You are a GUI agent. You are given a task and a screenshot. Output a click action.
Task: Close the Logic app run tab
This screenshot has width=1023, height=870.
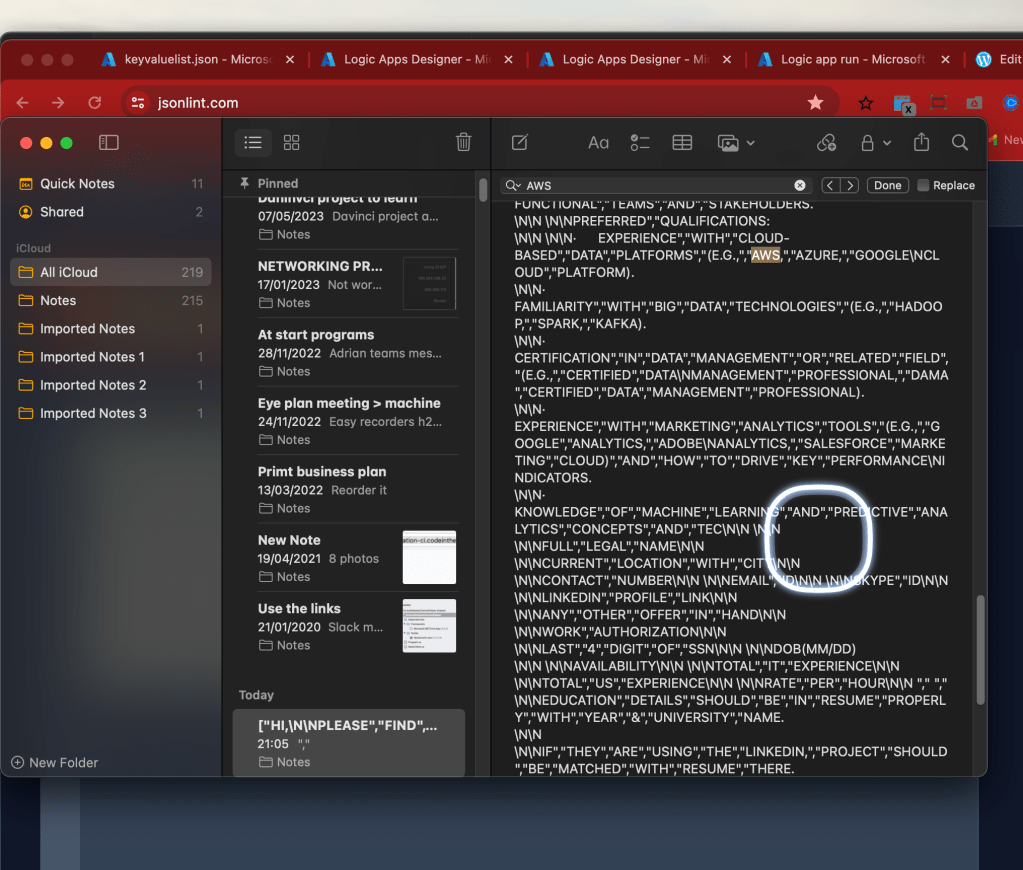point(945,59)
